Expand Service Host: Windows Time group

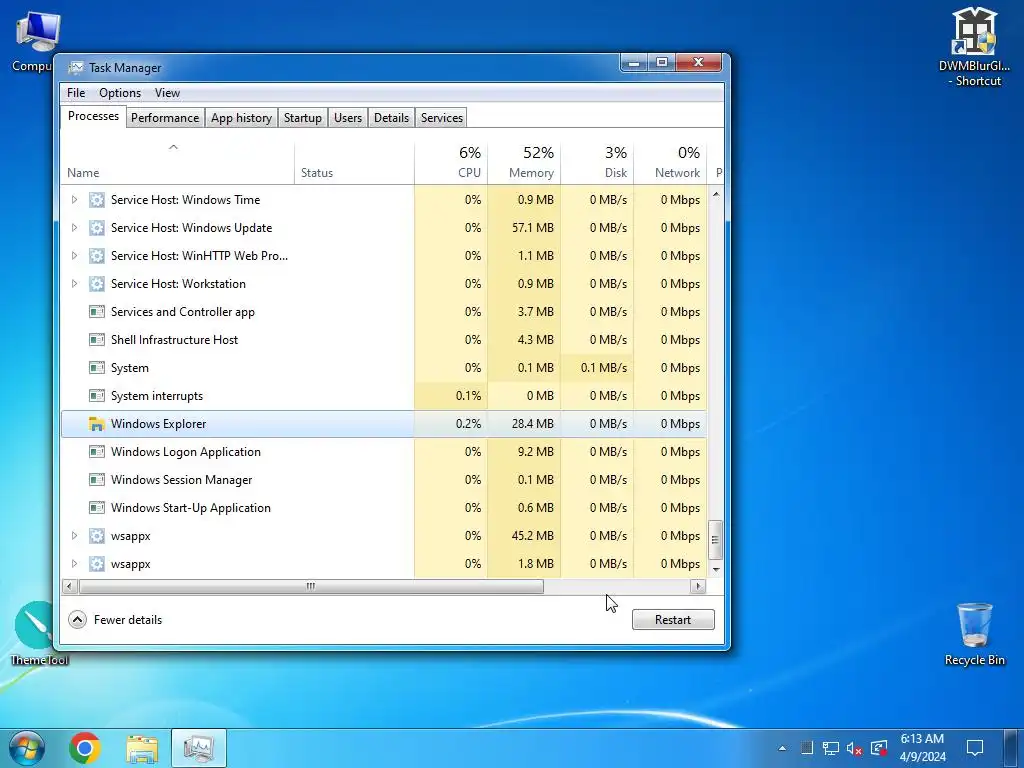[74, 200]
